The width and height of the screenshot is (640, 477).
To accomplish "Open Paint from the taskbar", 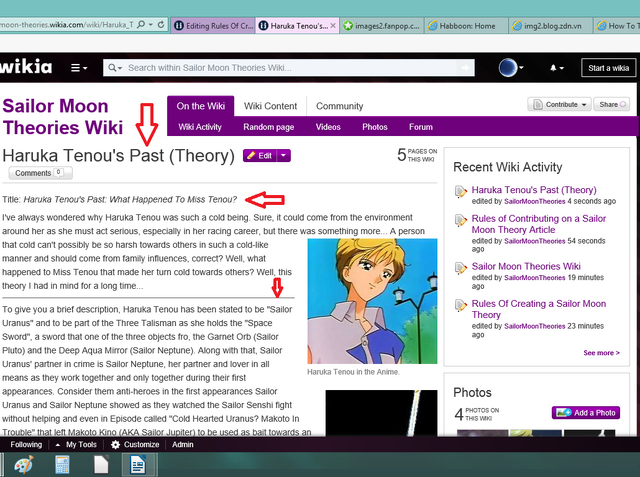I will click(23, 465).
